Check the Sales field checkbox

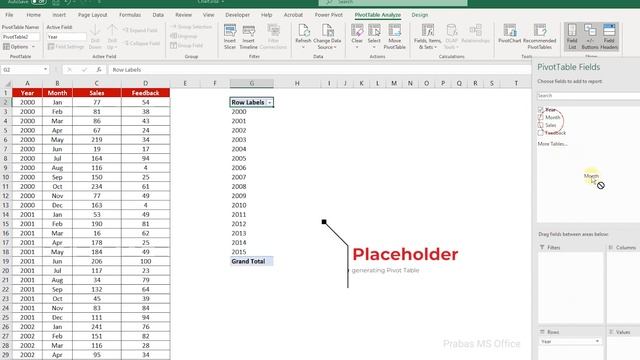click(540, 125)
